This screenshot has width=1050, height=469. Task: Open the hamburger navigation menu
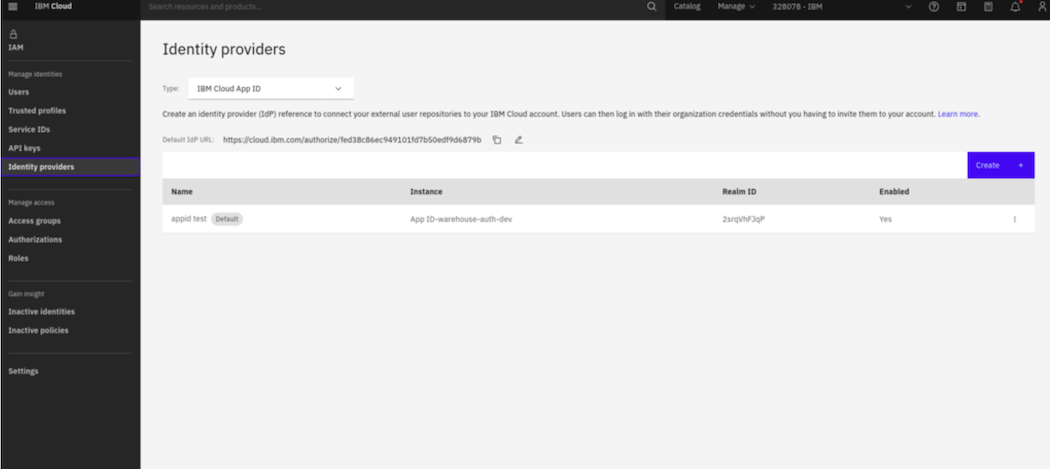[x=13, y=7]
